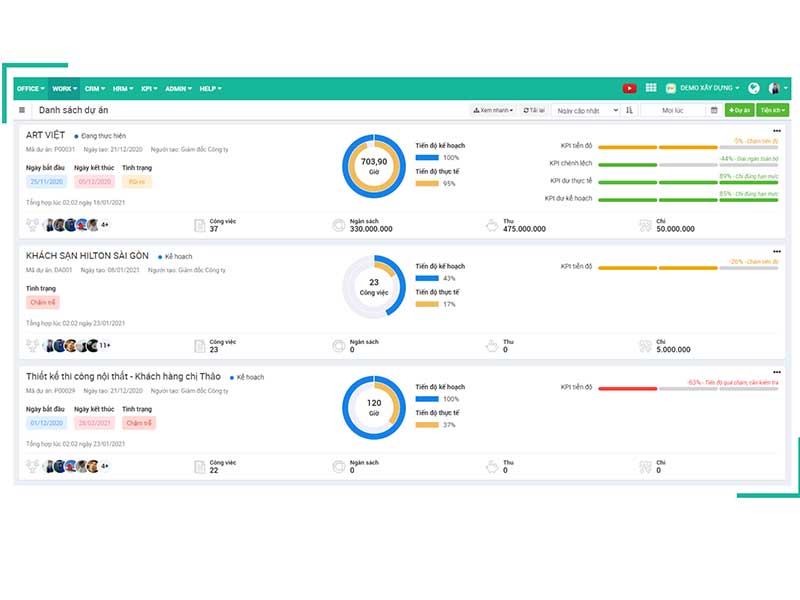Image resolution: width=800 pixels, height=600 pixels.
Task: Click the green add Dự án button
Action: pyautogui.click(x=739, y=110)
